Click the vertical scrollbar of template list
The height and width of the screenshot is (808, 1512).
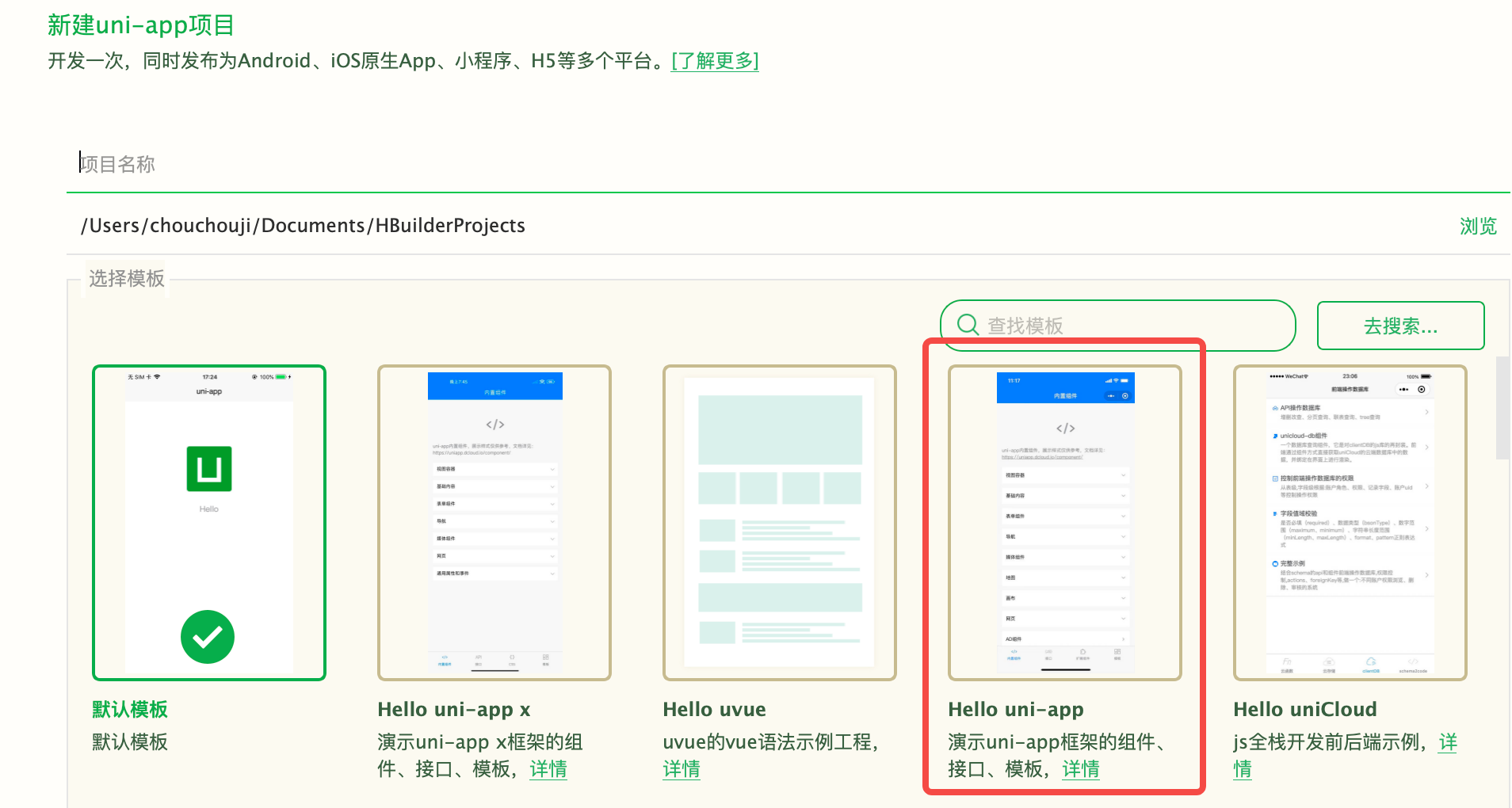point(1502,408)
